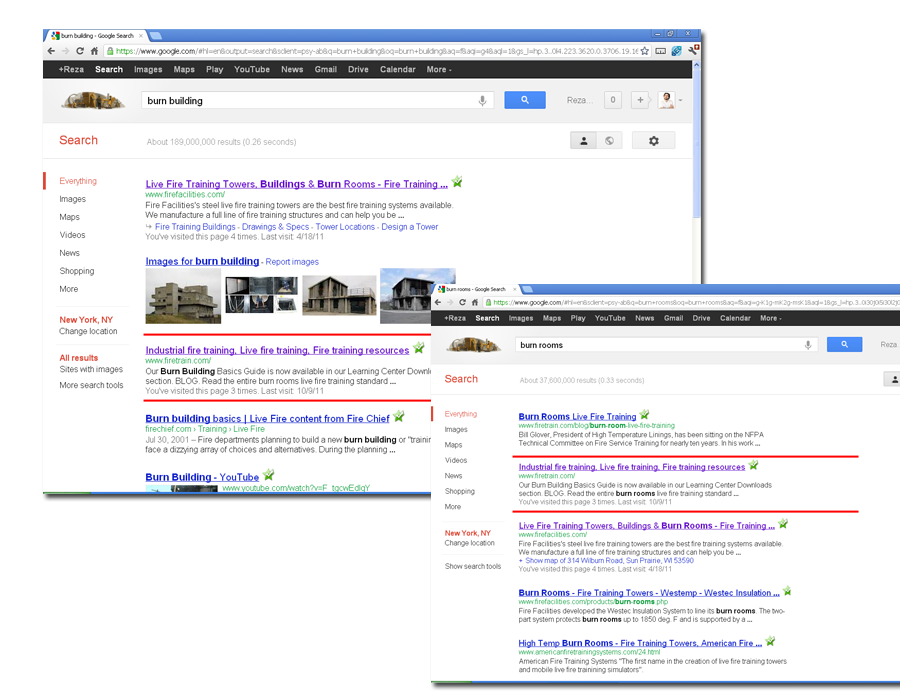Click Back arrow in burn rooms window
The image size is (900, 700).
click(x=438, y=302)
